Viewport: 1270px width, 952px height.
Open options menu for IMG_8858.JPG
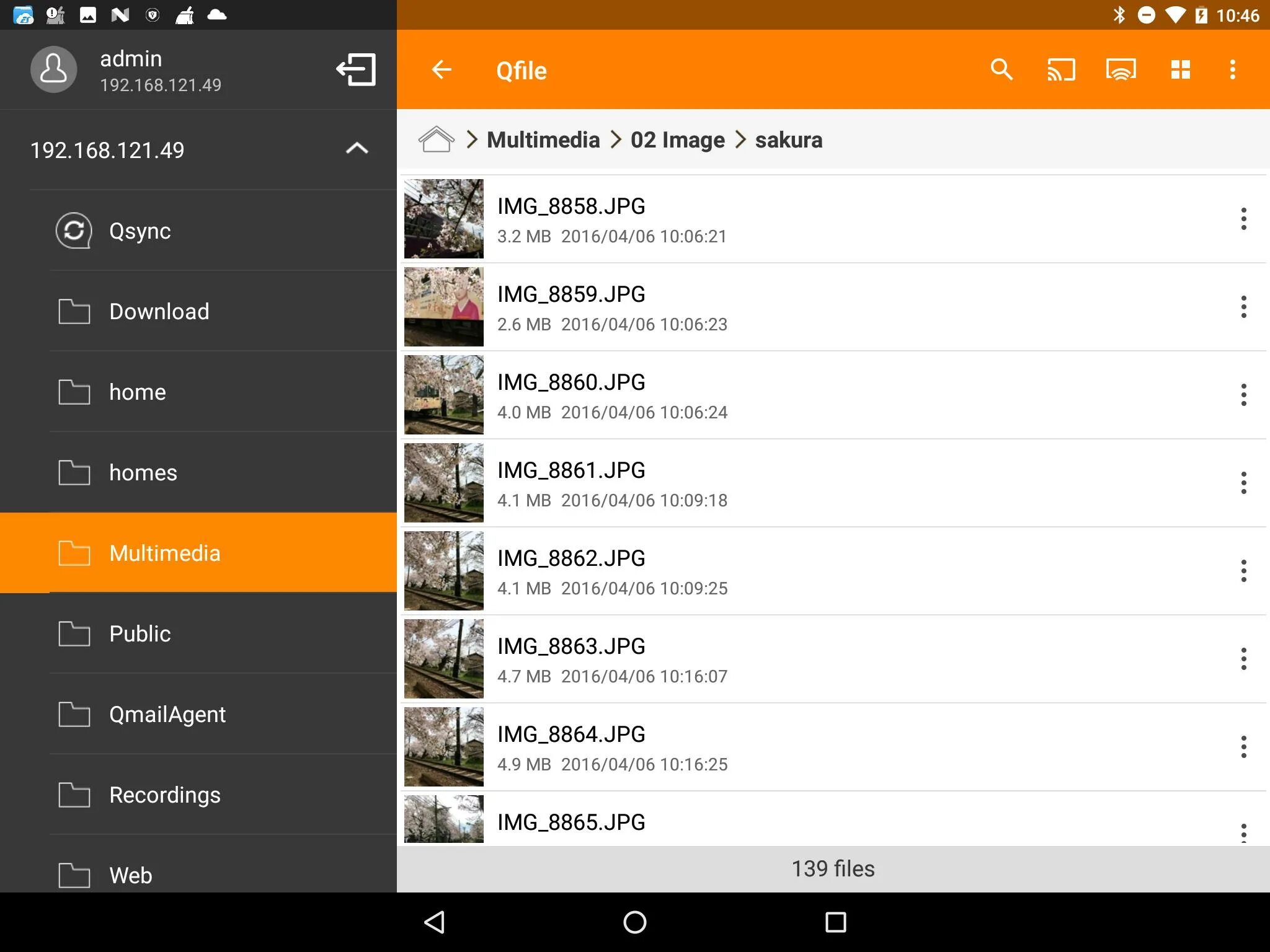1244,218
